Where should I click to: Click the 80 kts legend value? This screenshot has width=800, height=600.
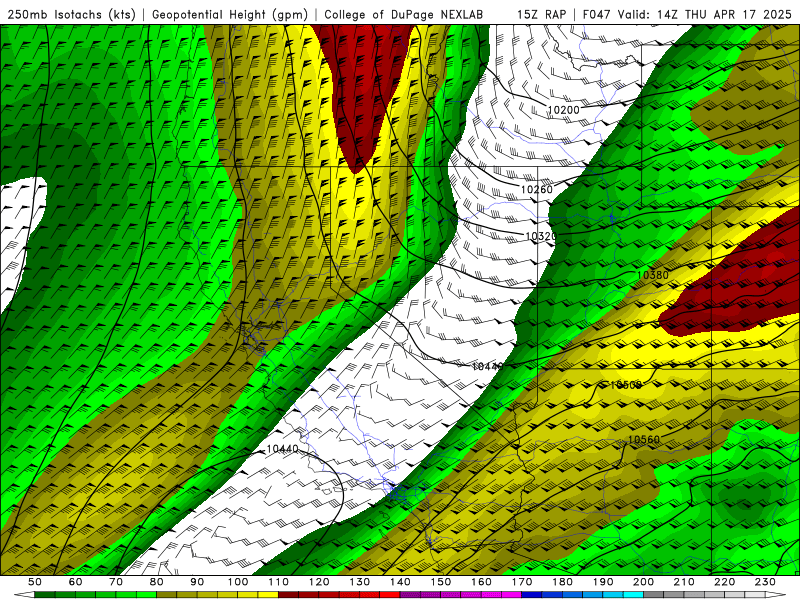157,582
